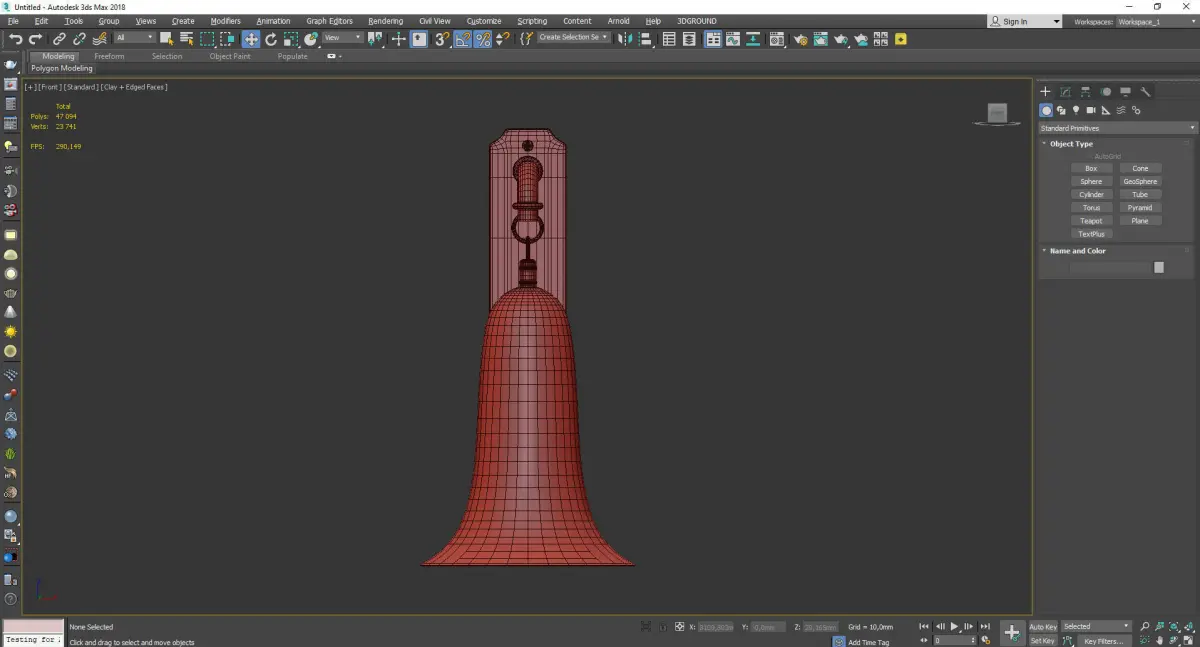
Task: Toggle the Selection Lock icon in status bar
Action: [x=662, y=627]
